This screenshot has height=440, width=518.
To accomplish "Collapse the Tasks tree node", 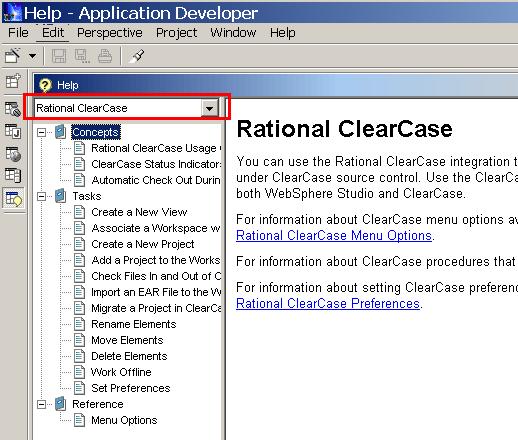I will coord(41,196).
